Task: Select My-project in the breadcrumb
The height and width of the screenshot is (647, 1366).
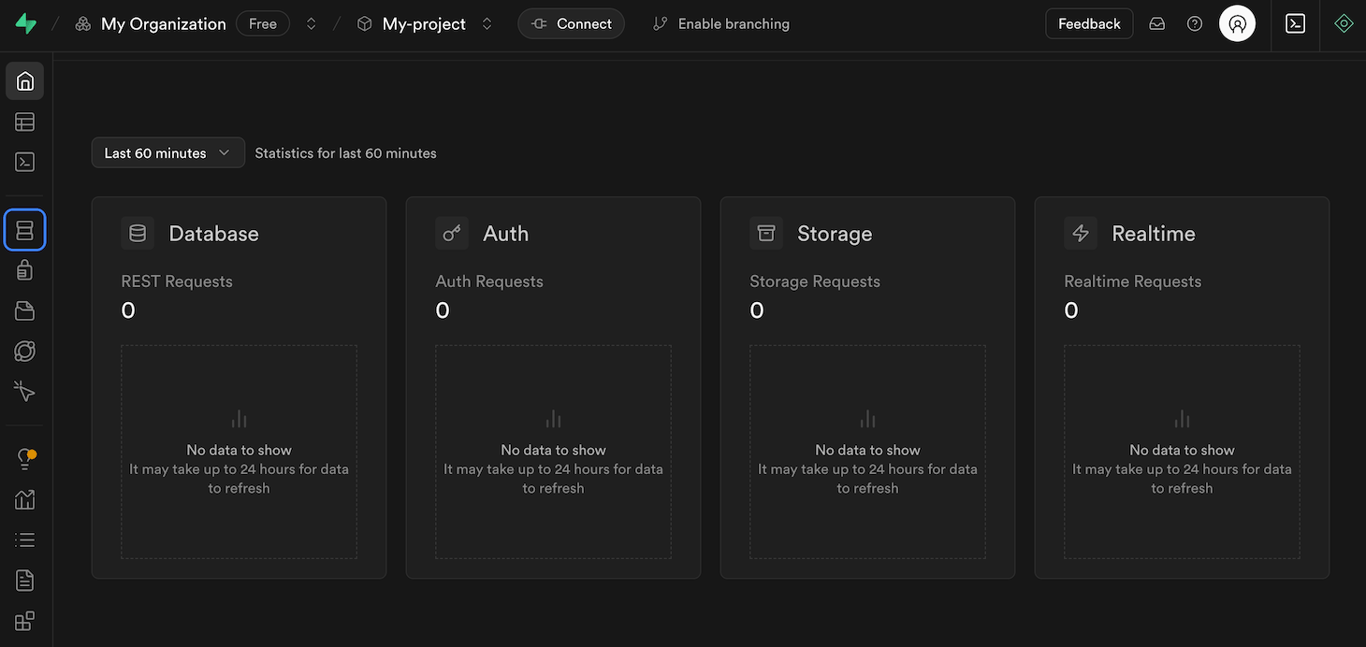Action: pos(422,22)
